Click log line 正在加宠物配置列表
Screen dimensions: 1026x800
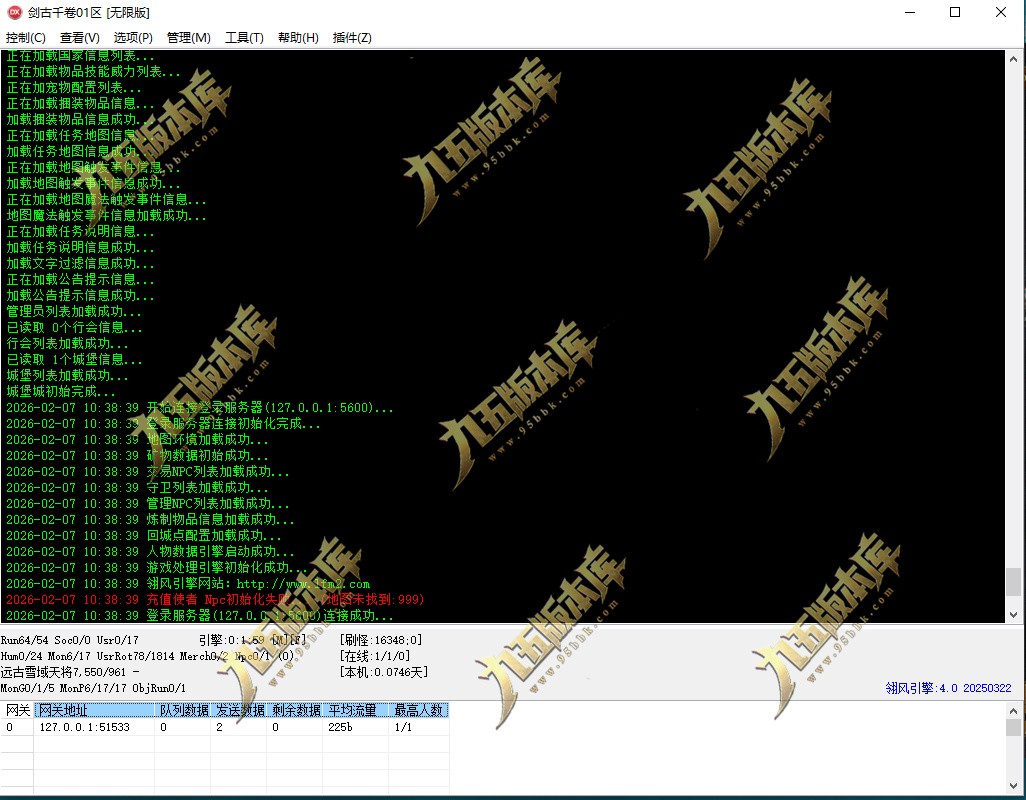click(74, 87)
